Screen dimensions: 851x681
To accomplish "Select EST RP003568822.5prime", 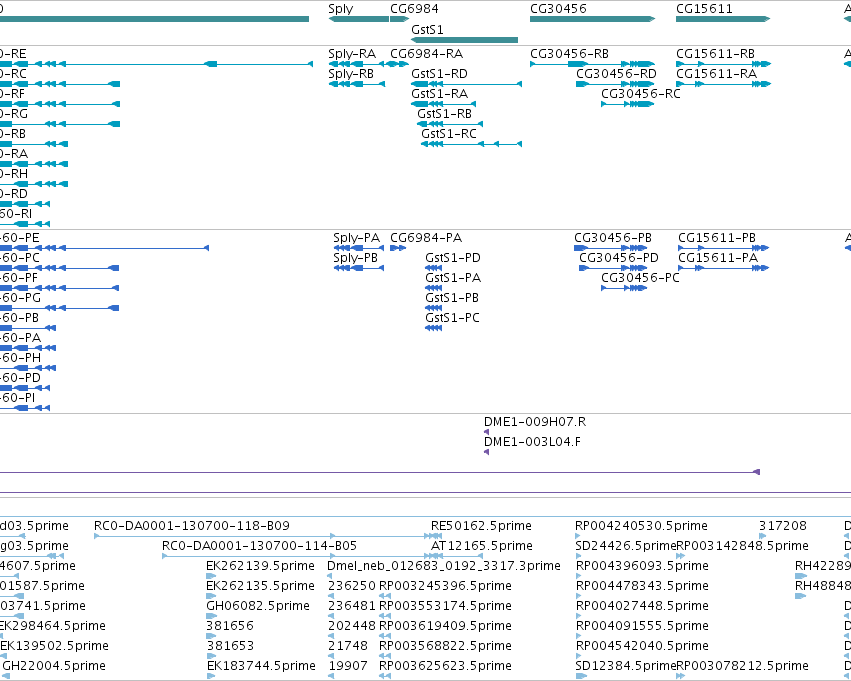I will [445, 646].
